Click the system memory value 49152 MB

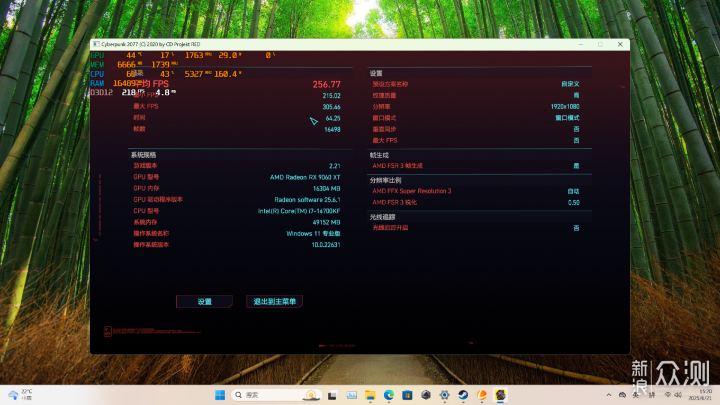click(x=326, y=222)
